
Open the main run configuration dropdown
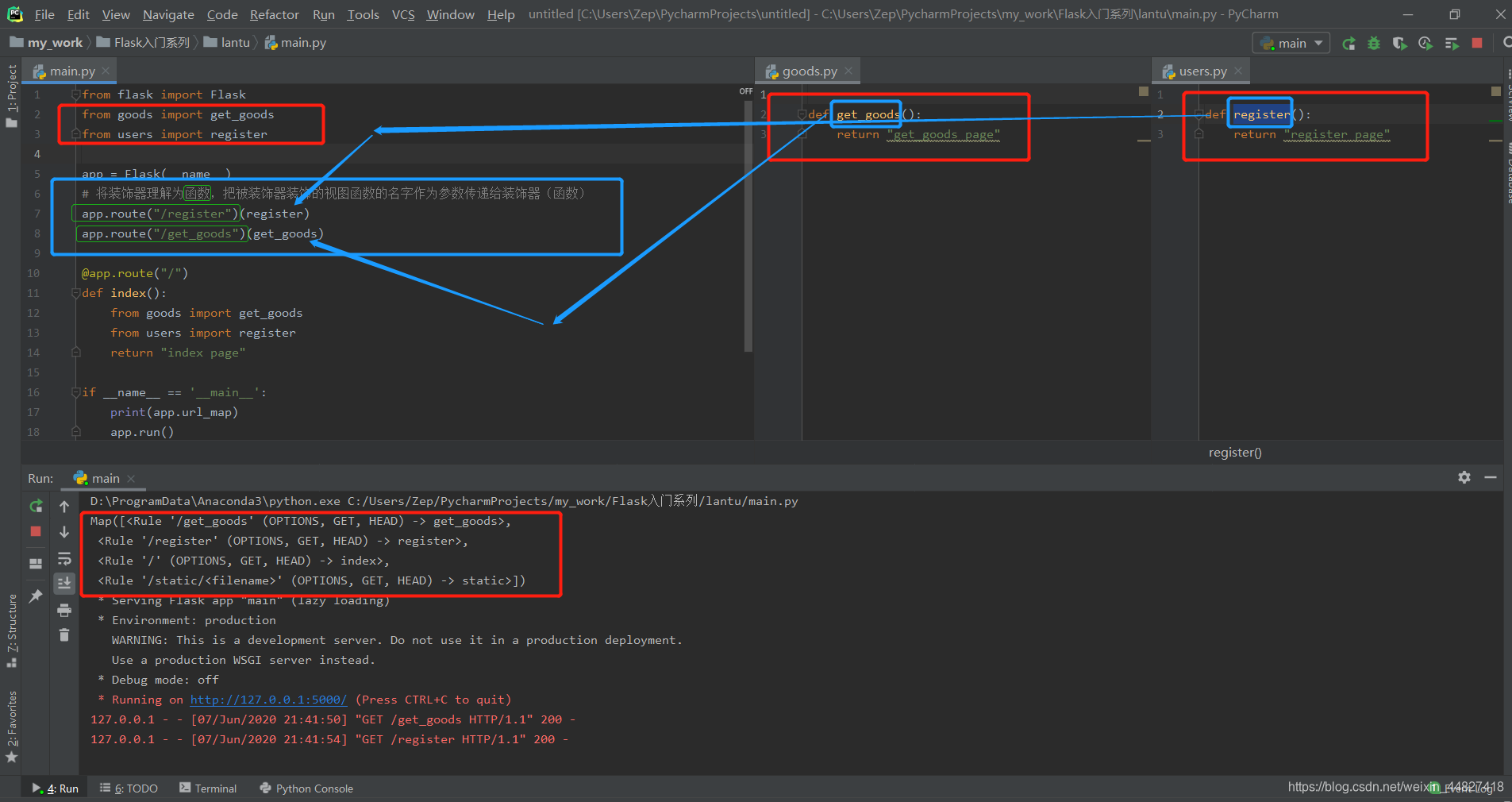click(1291, 43)
